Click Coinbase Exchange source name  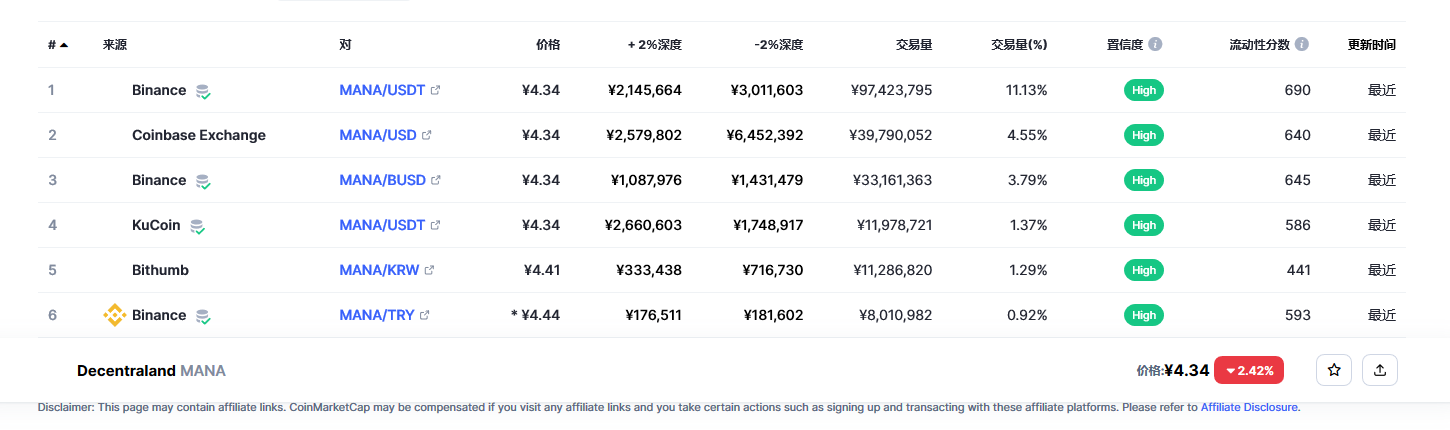point(199,135)
